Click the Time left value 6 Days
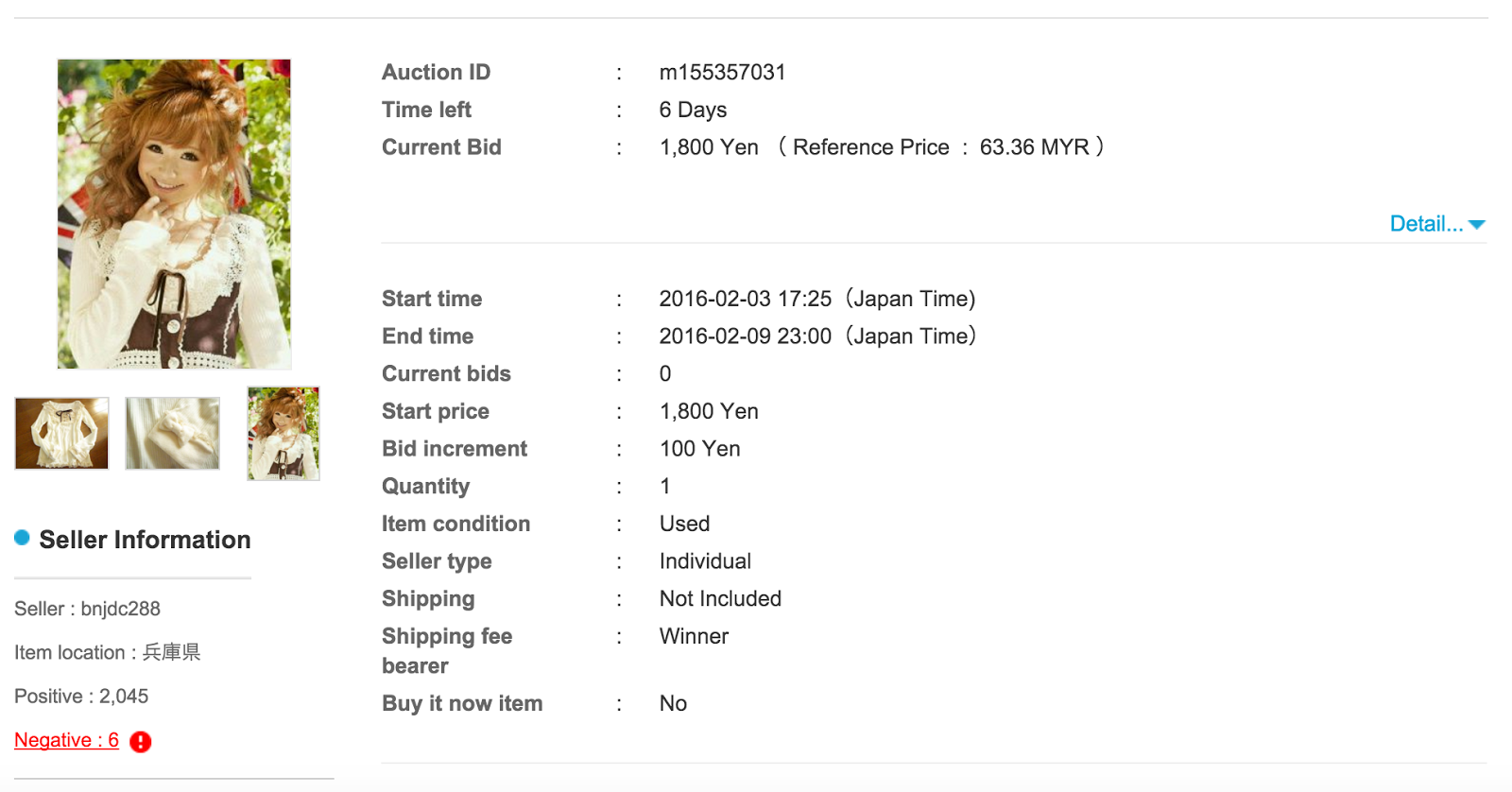The width and height of the screenshot is (1512, 792). (693, 110)
